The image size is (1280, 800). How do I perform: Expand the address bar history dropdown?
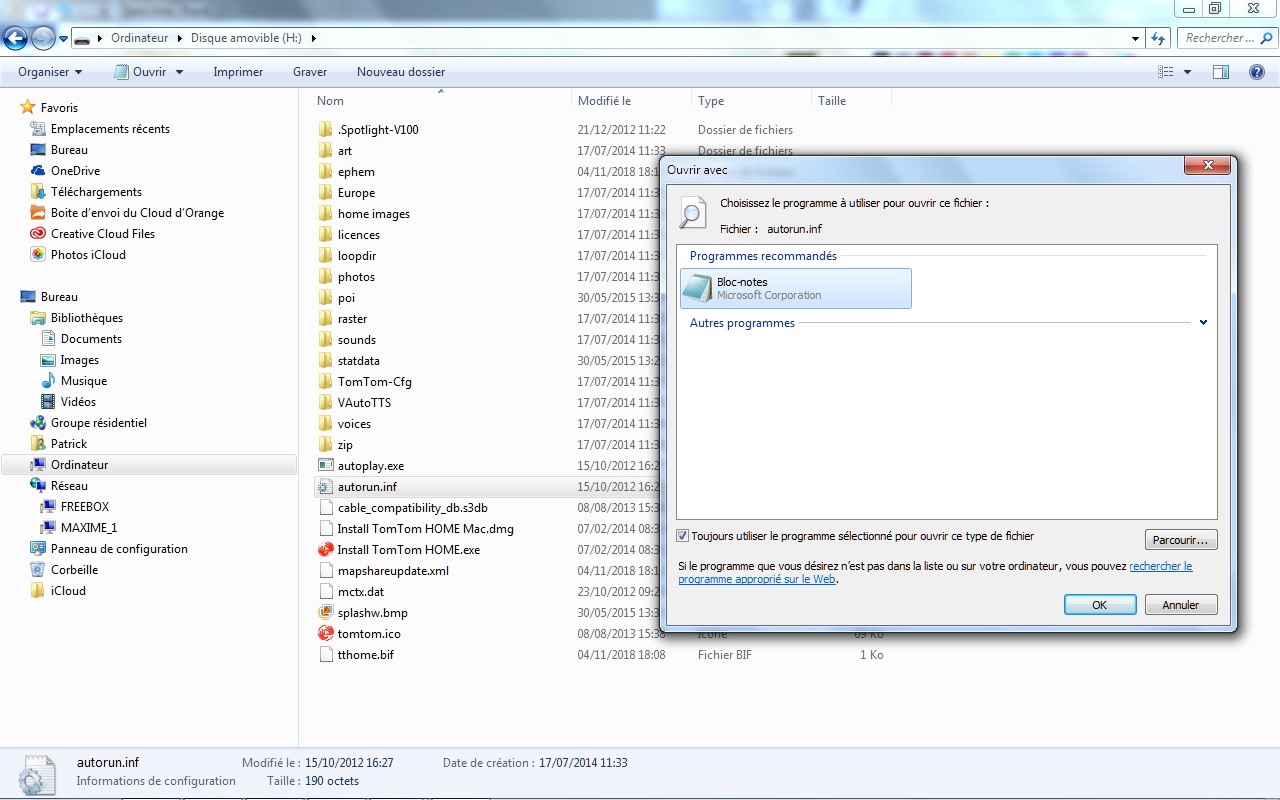pos(1135,38)
